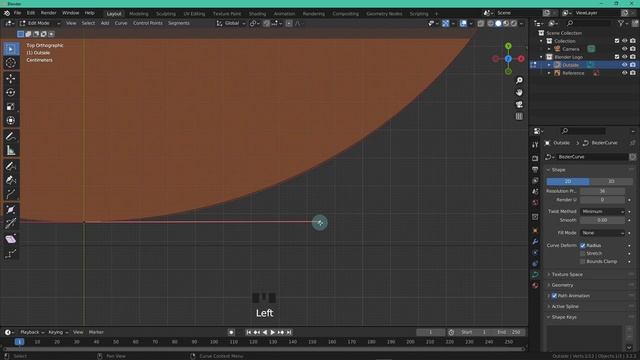Open the Output properties tab
The width and height of the screenshot is (640, 360).
[535, 169]
